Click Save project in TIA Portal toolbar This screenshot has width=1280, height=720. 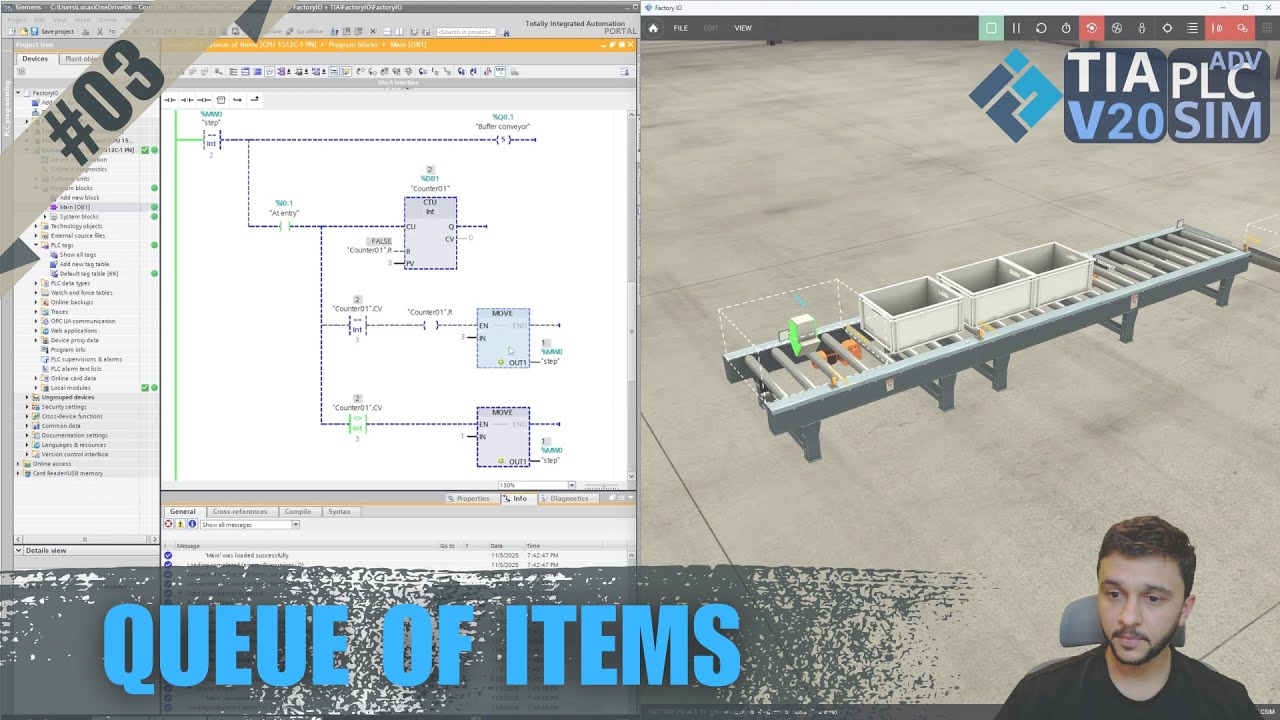pyautogui.click(x=52, y=31)
